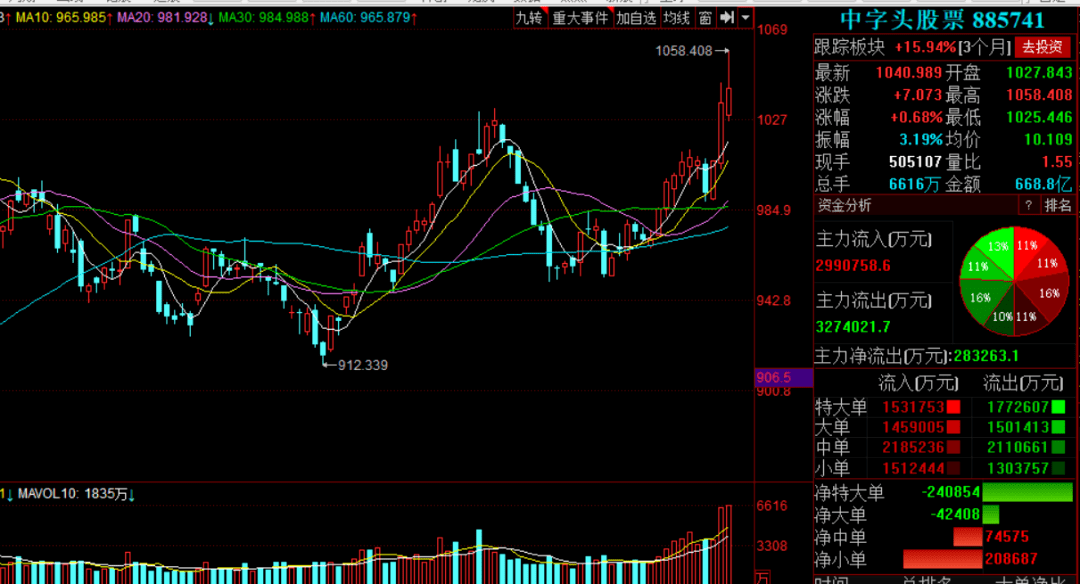Image resolution: width=1080 pixels, height=584 pixels.
Task: Click the 流入(万元) column header
Action: tap(918, 383)
